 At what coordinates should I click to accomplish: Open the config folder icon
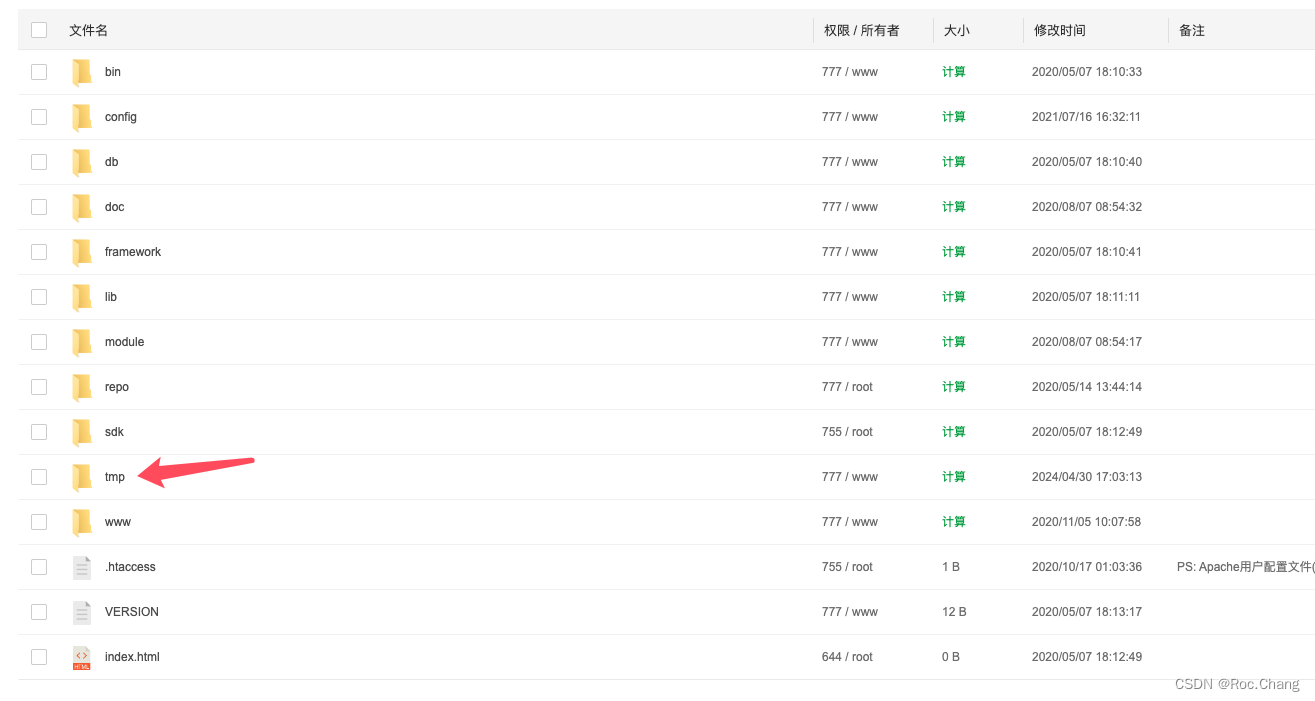[x=82, y=117]
